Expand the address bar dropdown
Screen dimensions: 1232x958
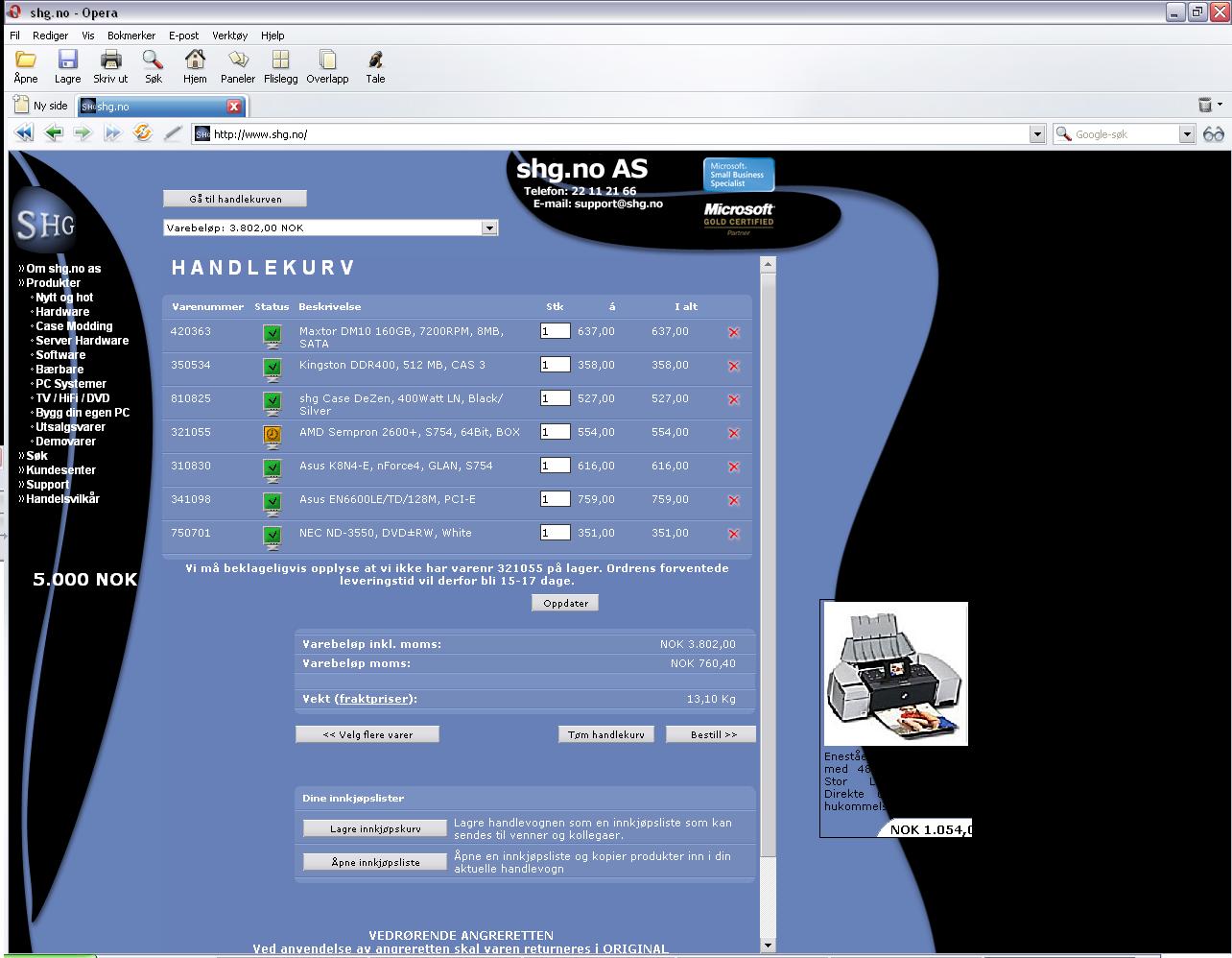point(1037,134)
